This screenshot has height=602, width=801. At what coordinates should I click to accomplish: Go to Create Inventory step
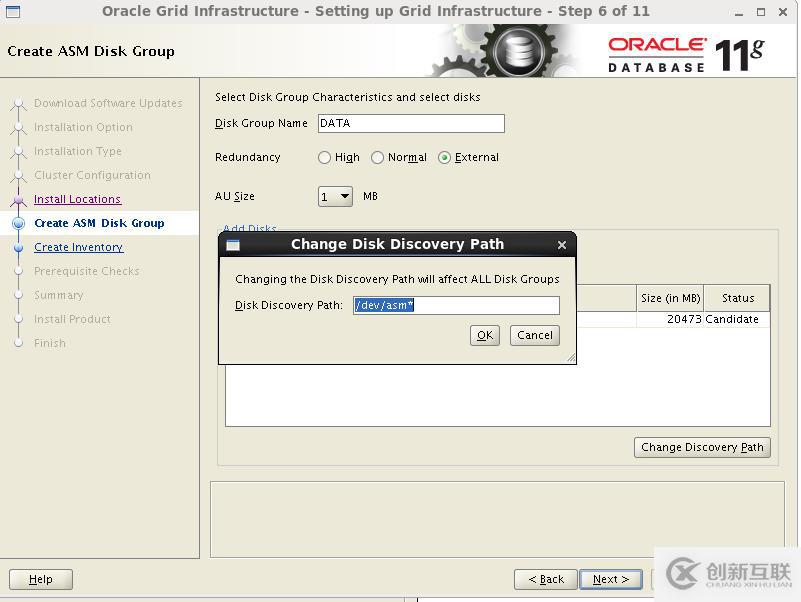point(79,247)
